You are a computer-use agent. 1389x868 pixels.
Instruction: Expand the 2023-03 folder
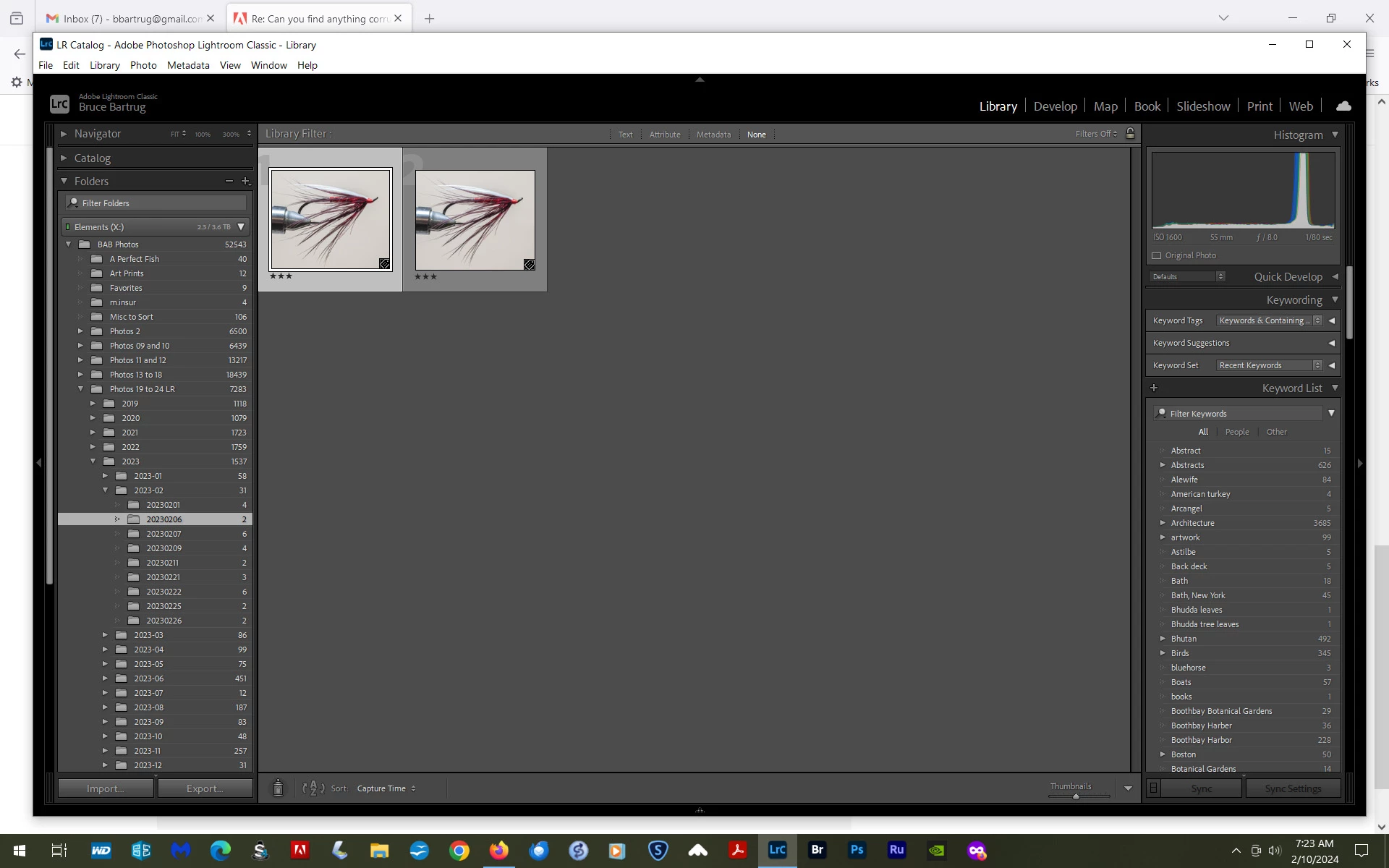point(105,635)
